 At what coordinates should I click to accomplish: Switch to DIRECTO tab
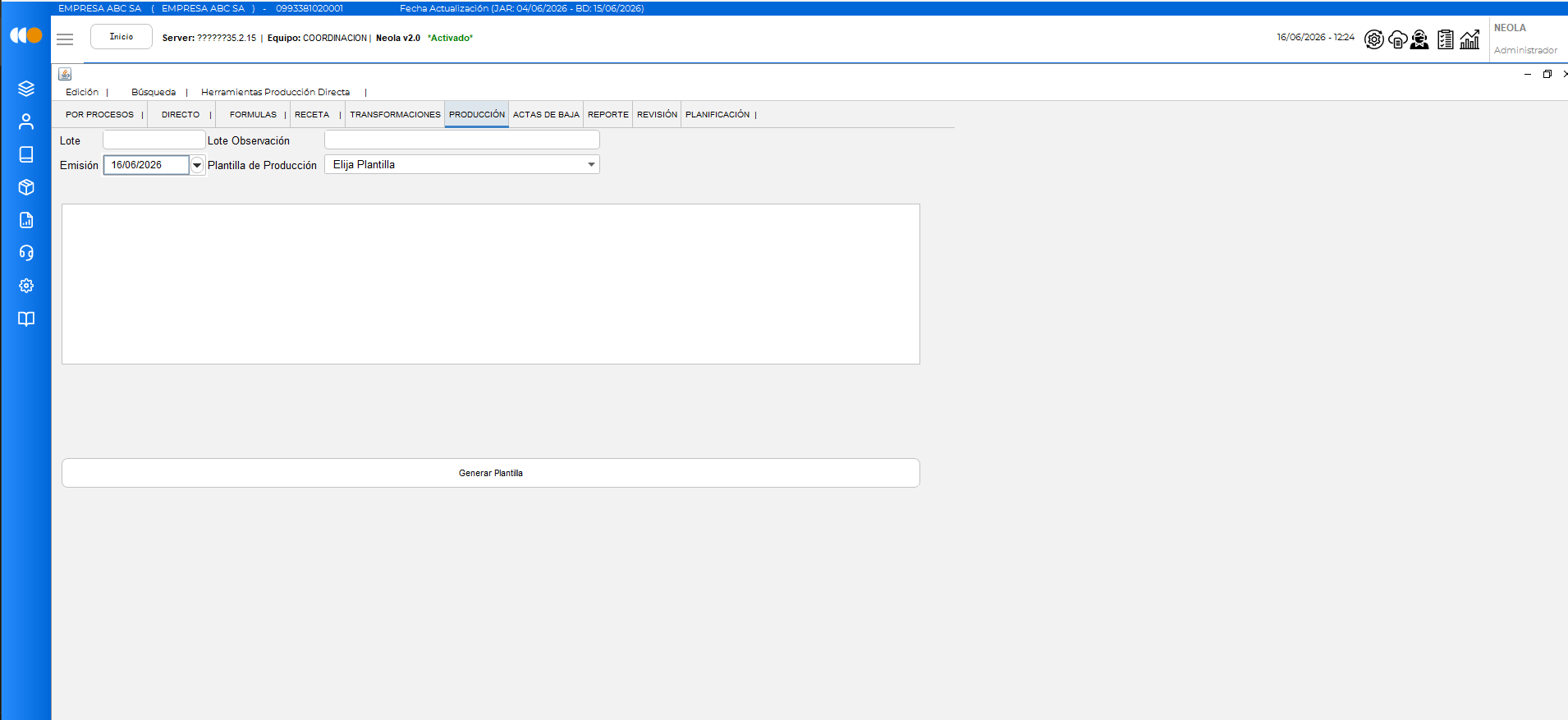(x=181, y=114)
